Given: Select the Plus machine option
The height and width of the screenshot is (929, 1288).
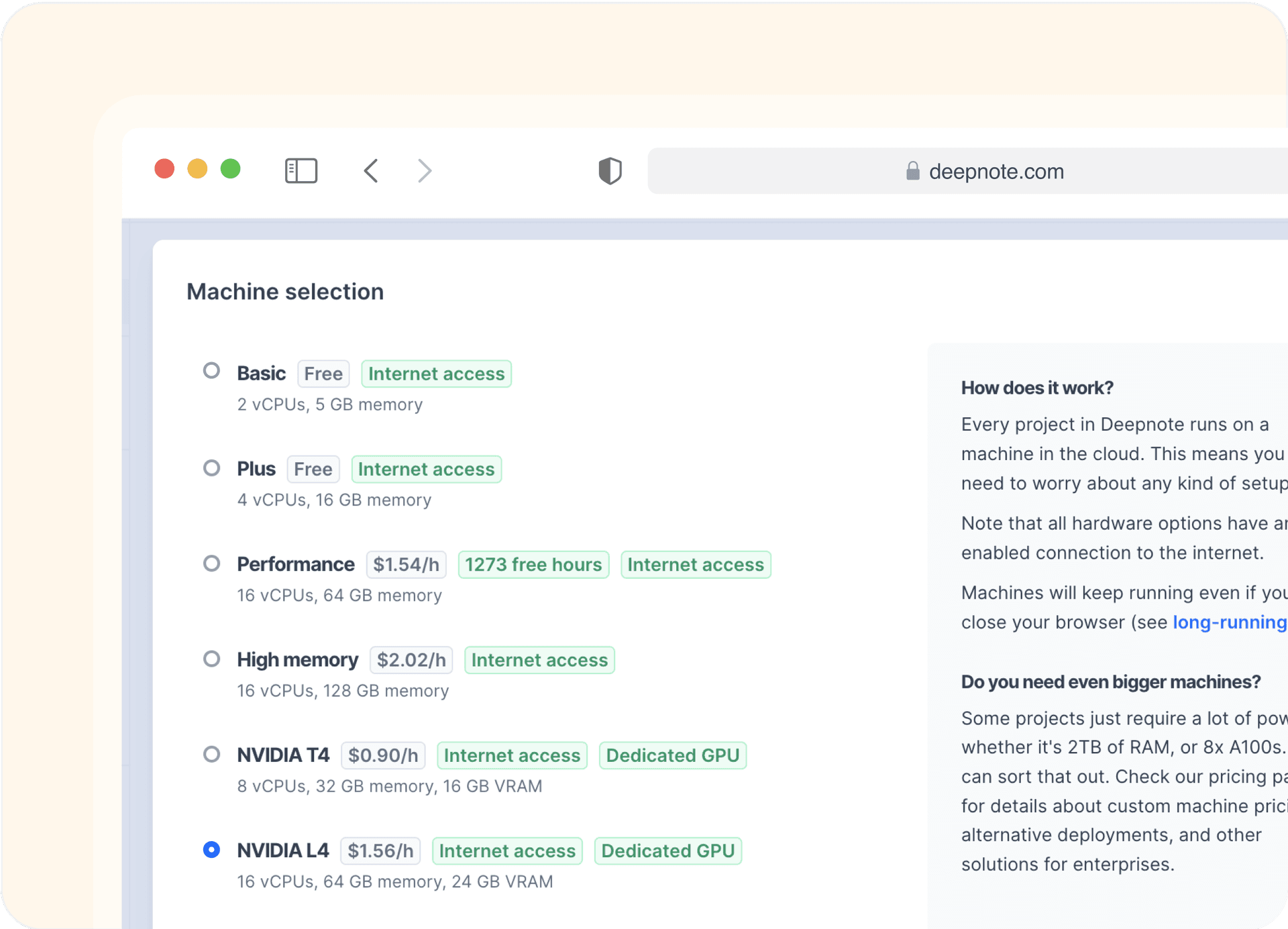Looking at the screenshot, I should click(x=211, y=468).
